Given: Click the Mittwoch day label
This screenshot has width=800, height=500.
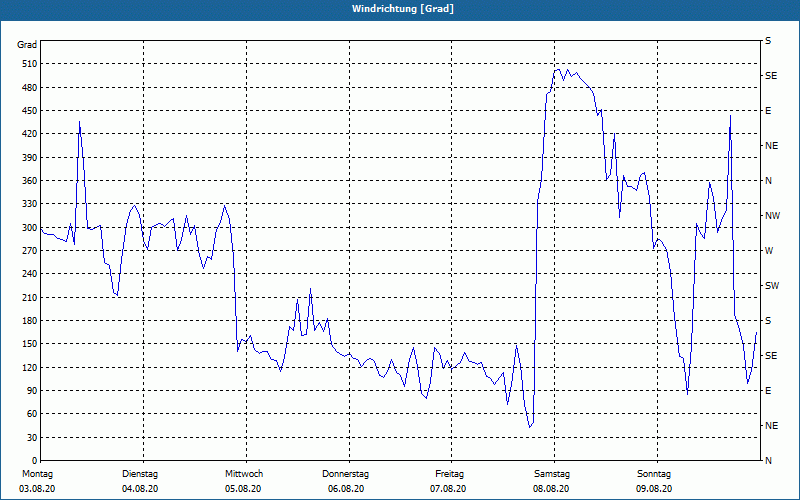Looking at the screenshot, I should [x=244, y=474].
